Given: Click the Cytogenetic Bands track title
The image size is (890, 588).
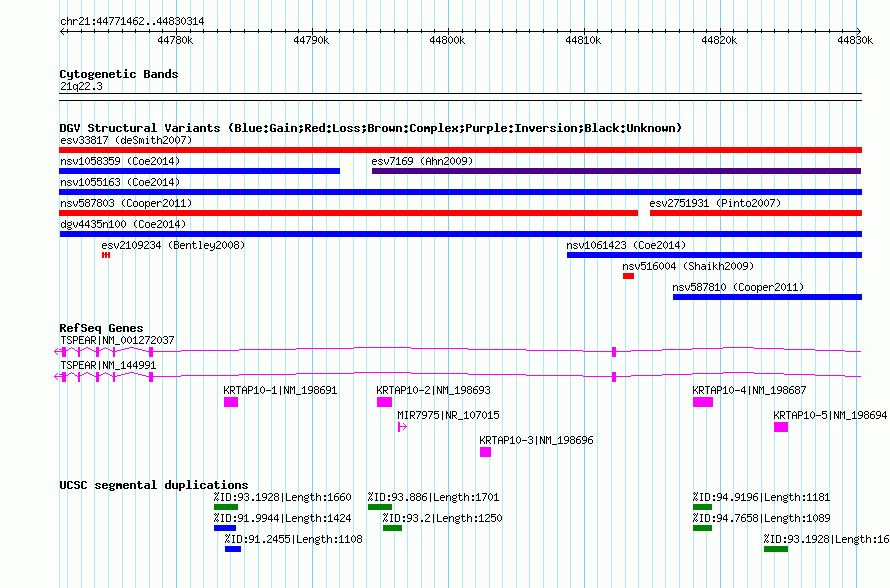Looking at the screenshot, I should point(119,74).
